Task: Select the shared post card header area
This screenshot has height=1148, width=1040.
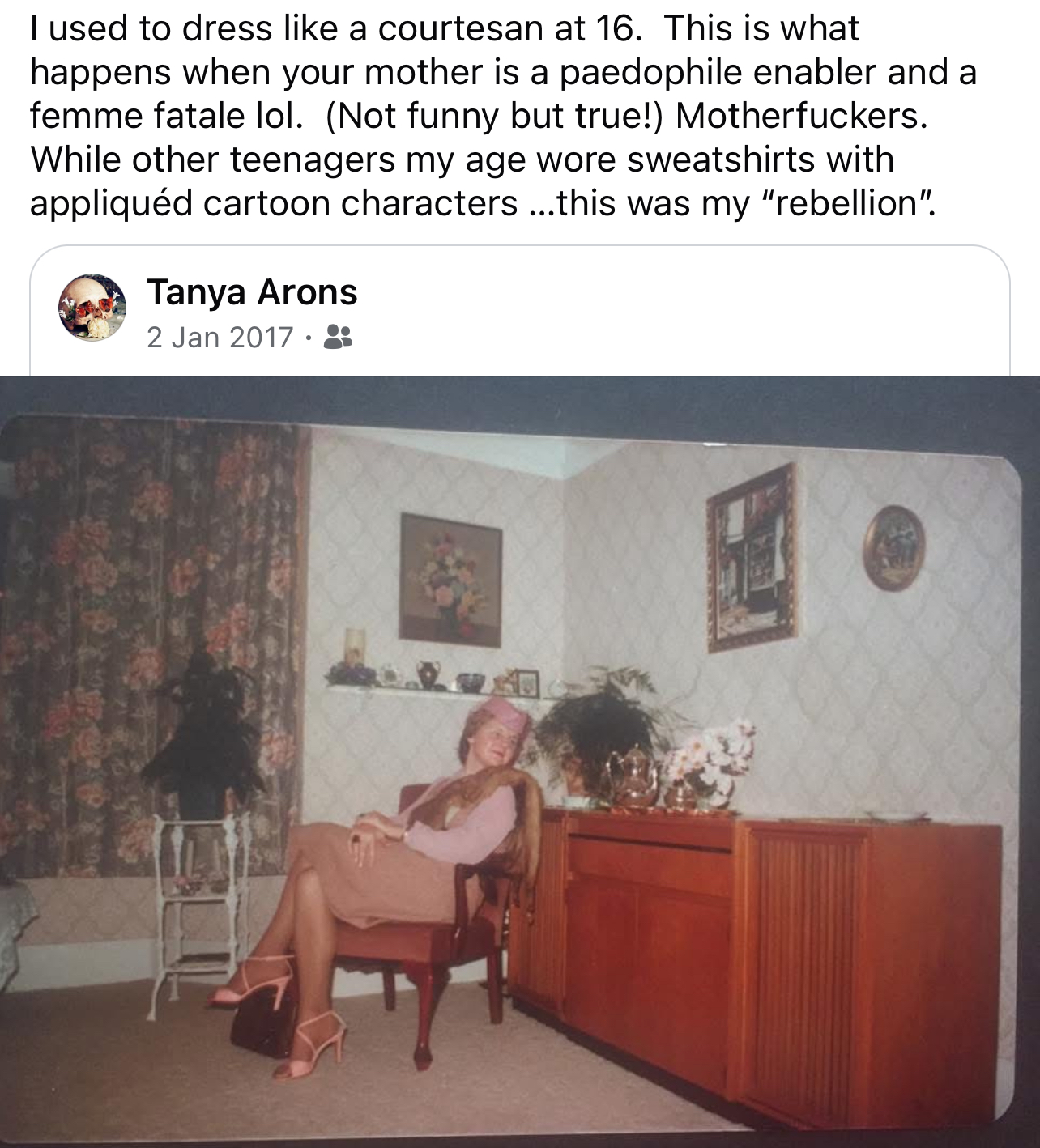Action: coord(520,311)
